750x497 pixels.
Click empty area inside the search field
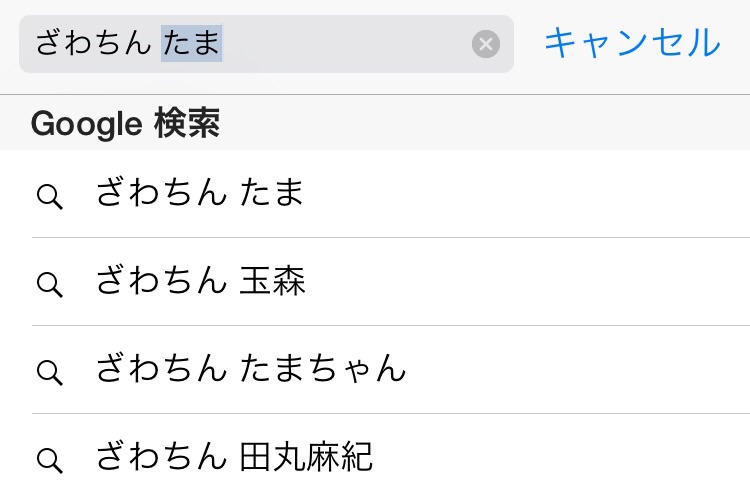click(x=344, y=44)
